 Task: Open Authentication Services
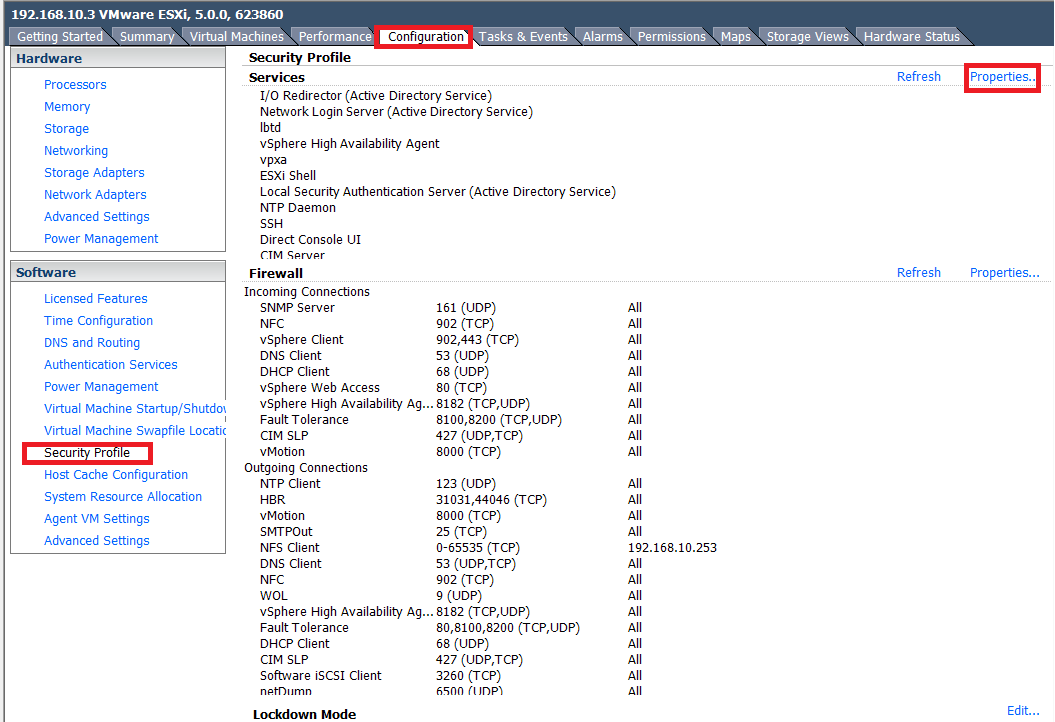point(110,365)
